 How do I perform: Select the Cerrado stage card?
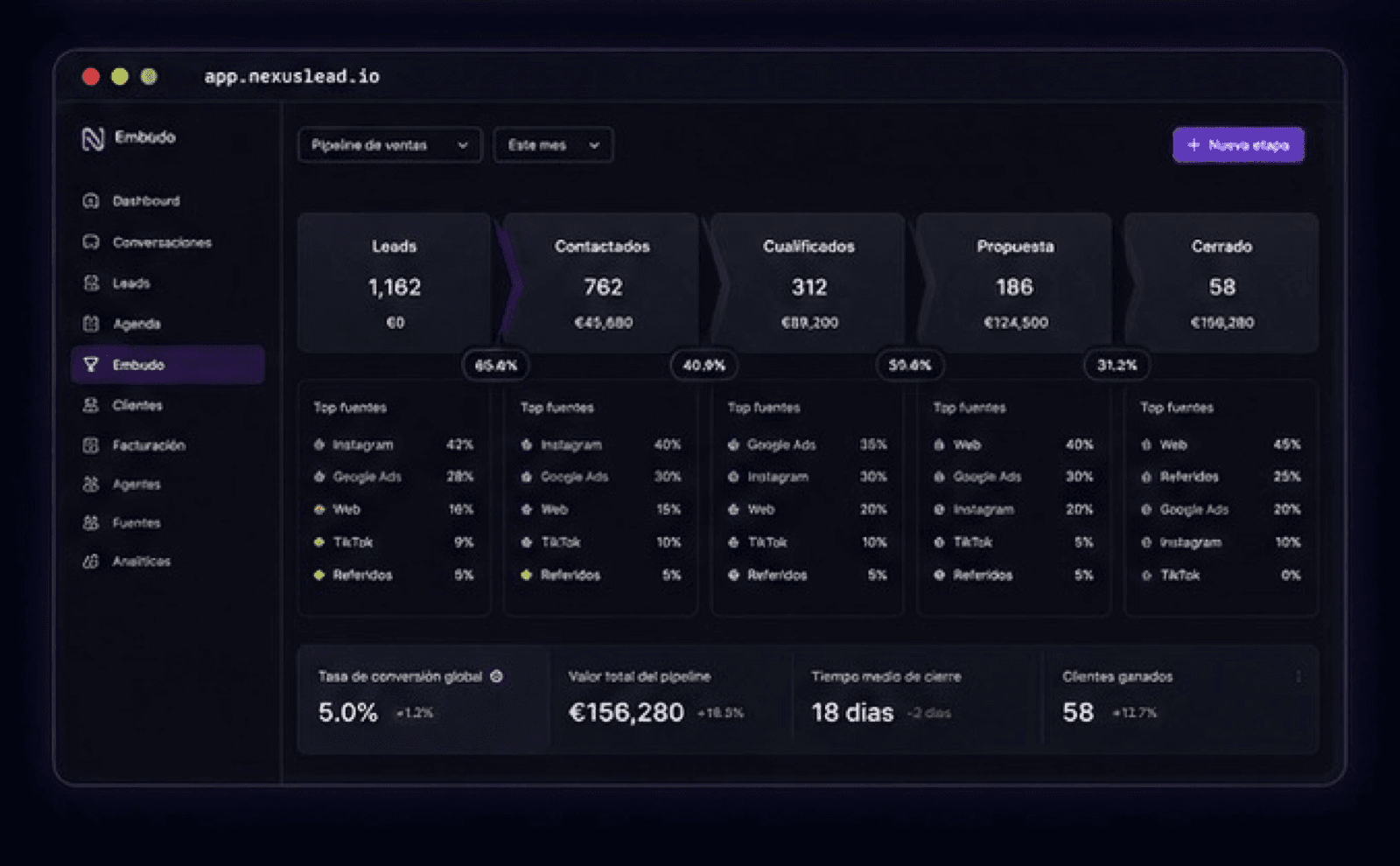click(x=1221, y=283)
